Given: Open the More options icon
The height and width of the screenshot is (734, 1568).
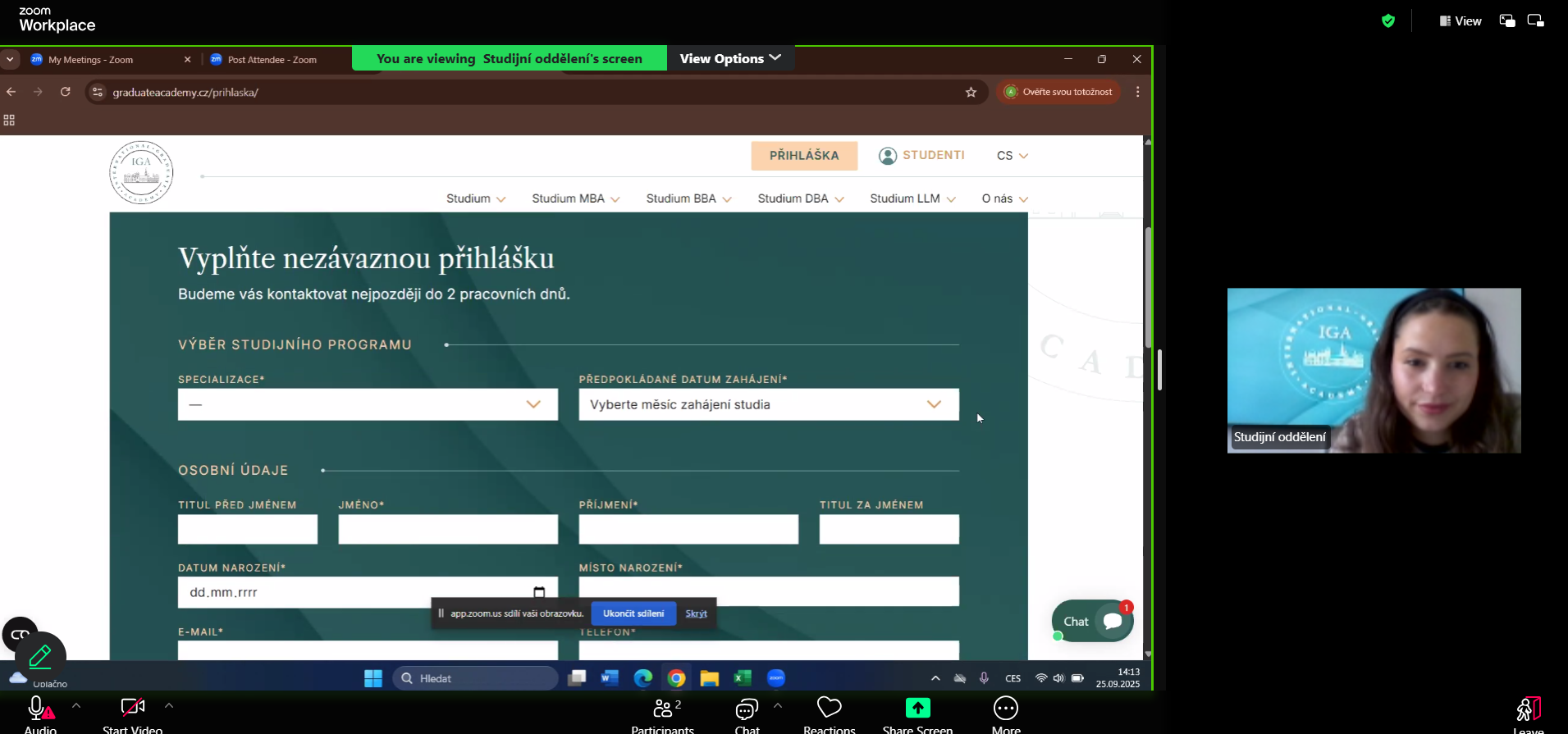Looking at the screenshot, I should [x=1005, y=708].
